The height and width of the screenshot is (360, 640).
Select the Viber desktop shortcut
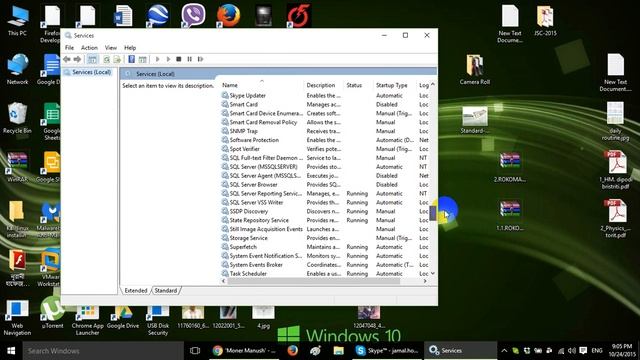[193, 16]
